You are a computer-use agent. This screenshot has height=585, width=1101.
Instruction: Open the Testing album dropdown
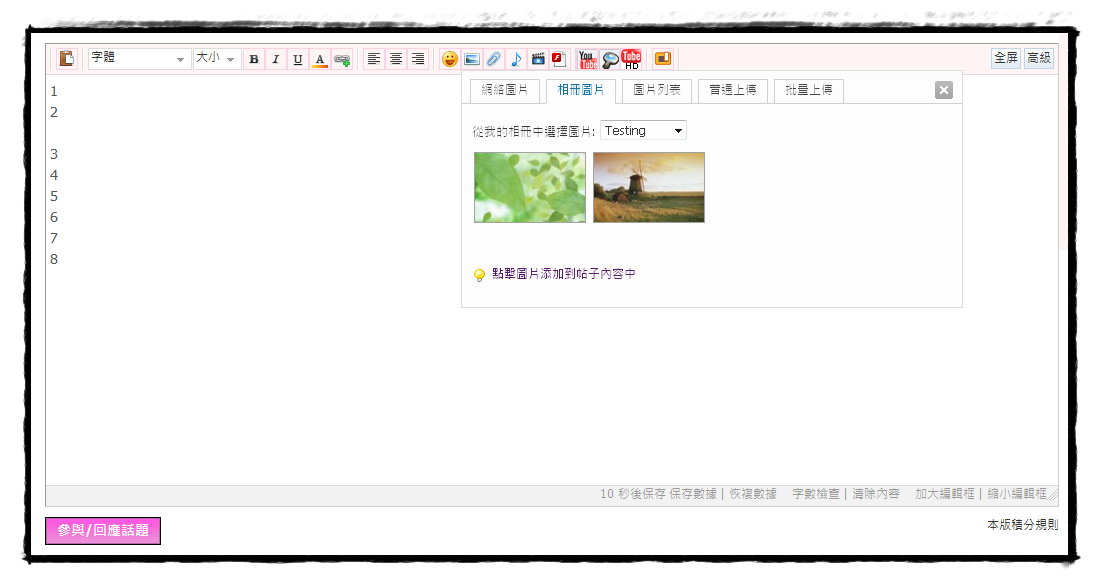tap(643, 131)
